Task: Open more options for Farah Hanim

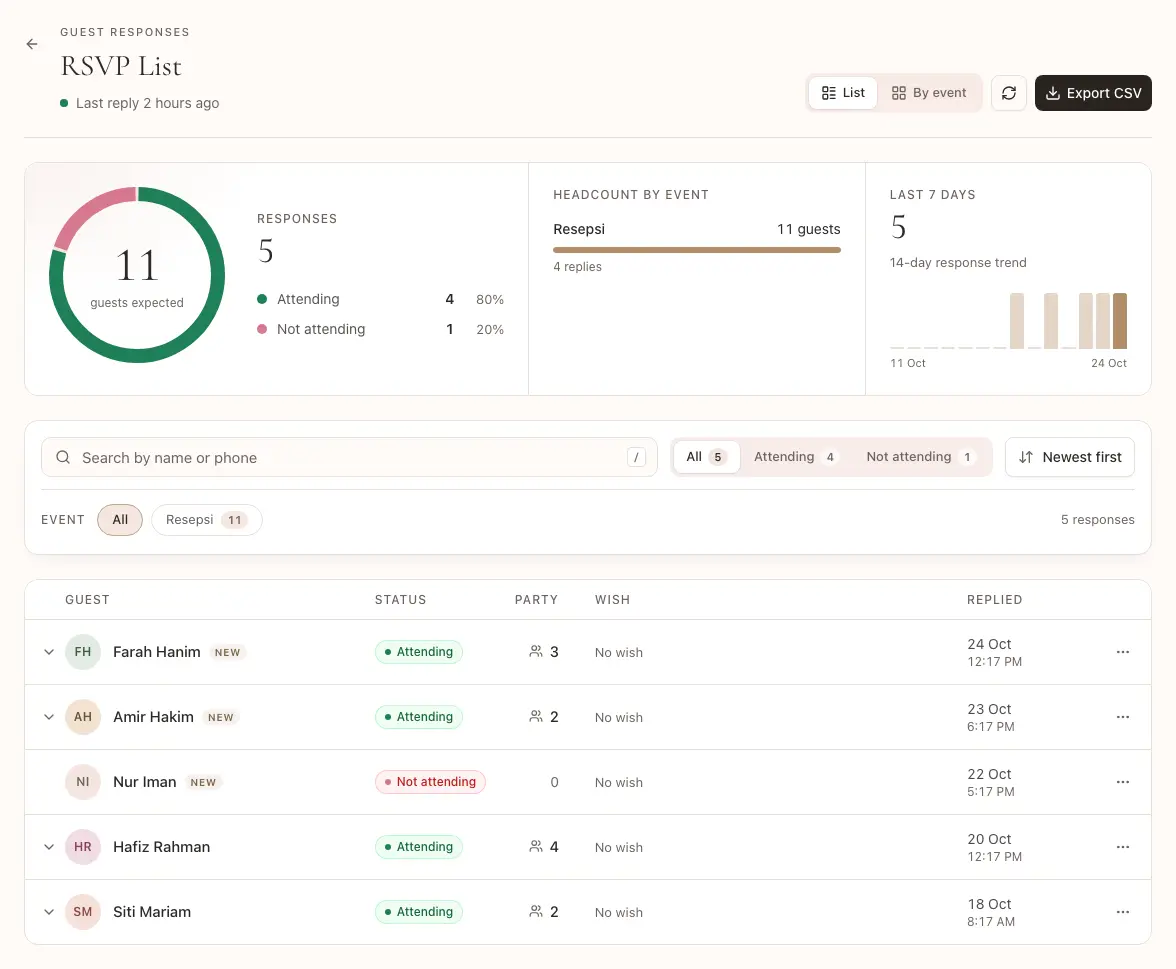Action: click(x=1123, y=652)
